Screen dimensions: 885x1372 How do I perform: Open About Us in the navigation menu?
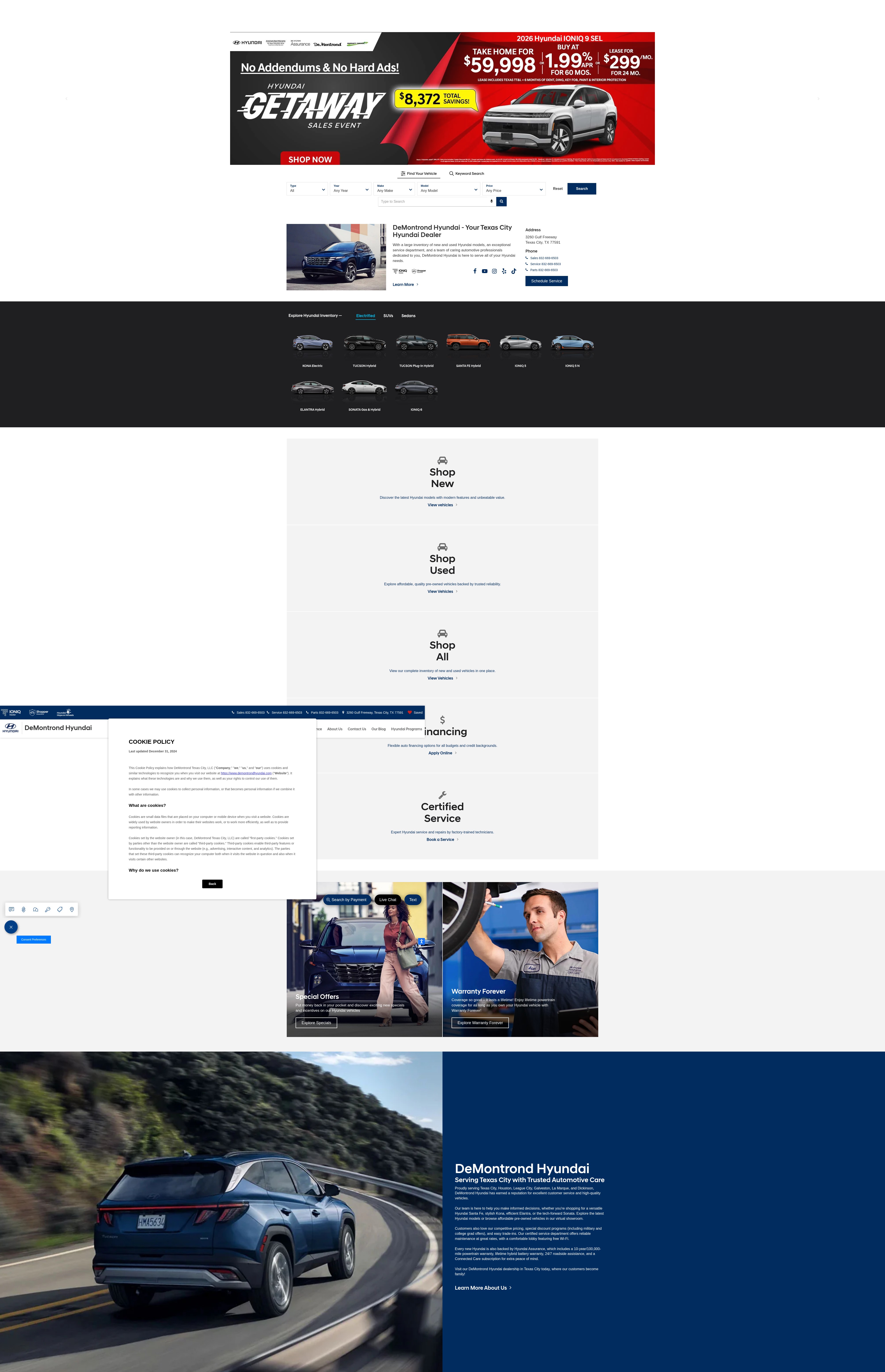point(335,729)
